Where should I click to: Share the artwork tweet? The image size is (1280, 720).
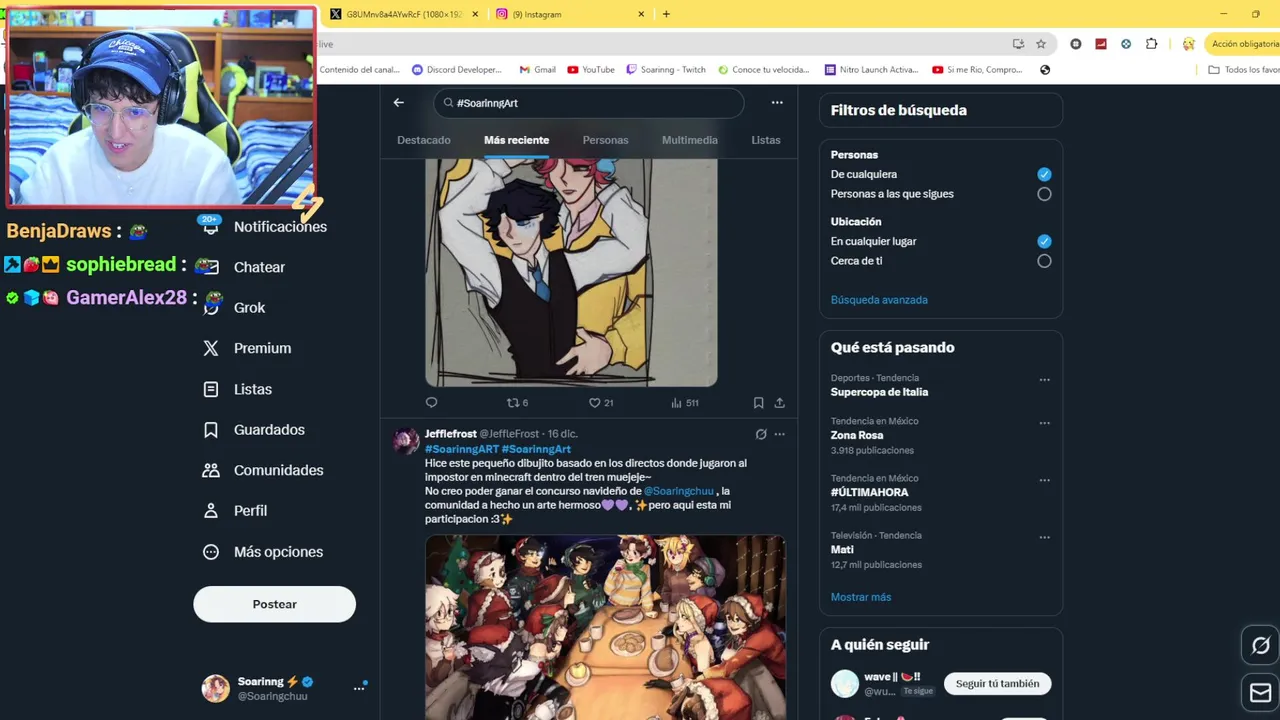[x=779, y=403]
